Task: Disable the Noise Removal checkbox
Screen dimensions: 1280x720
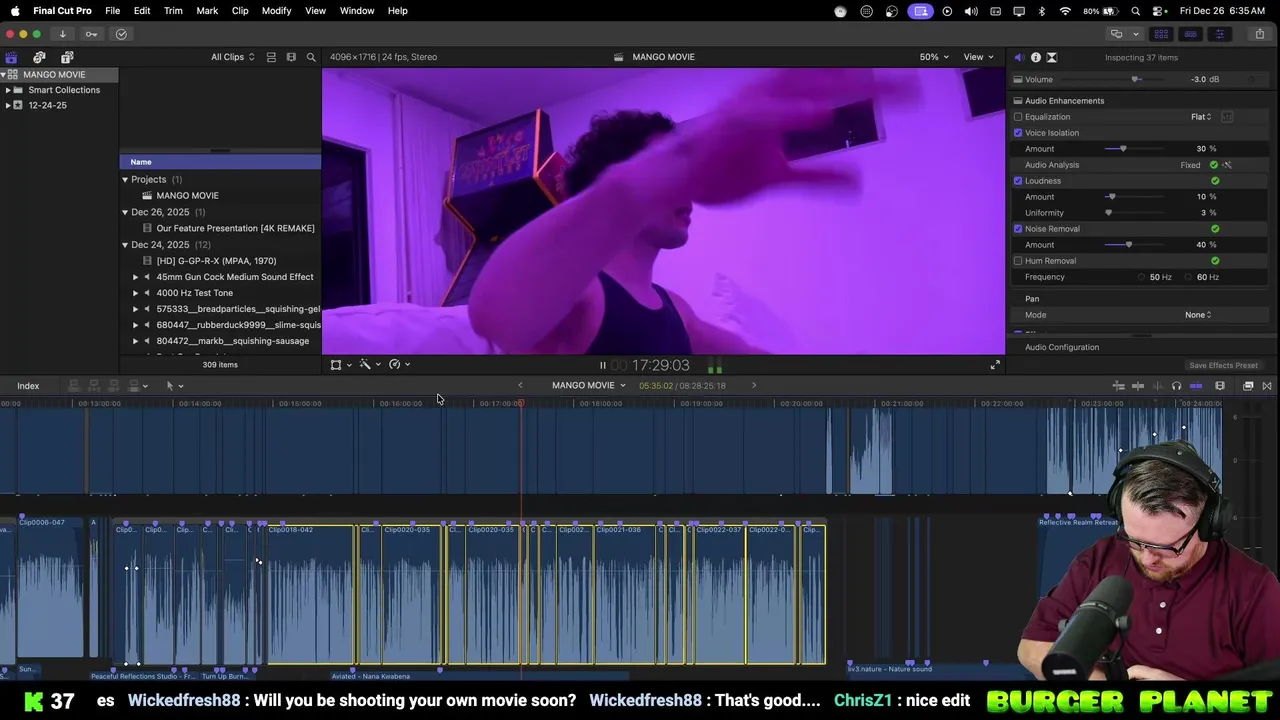Action: (1018, 229)
